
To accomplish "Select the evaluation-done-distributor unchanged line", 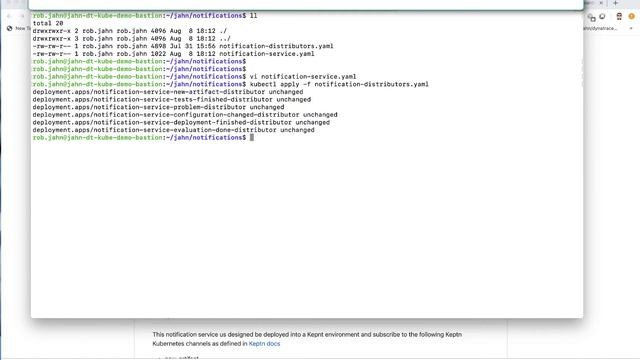I will 173,130.
